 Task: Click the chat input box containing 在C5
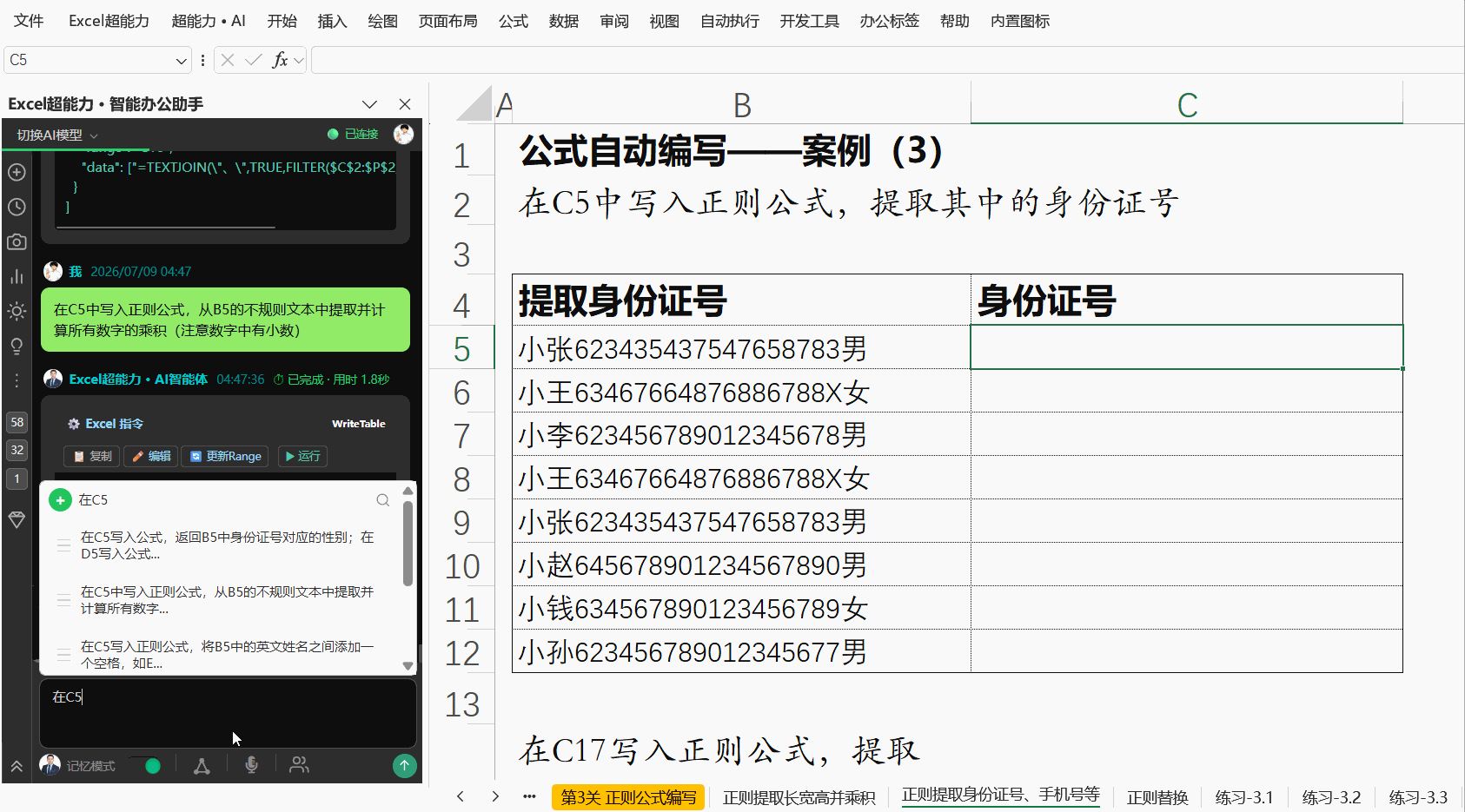228,713
